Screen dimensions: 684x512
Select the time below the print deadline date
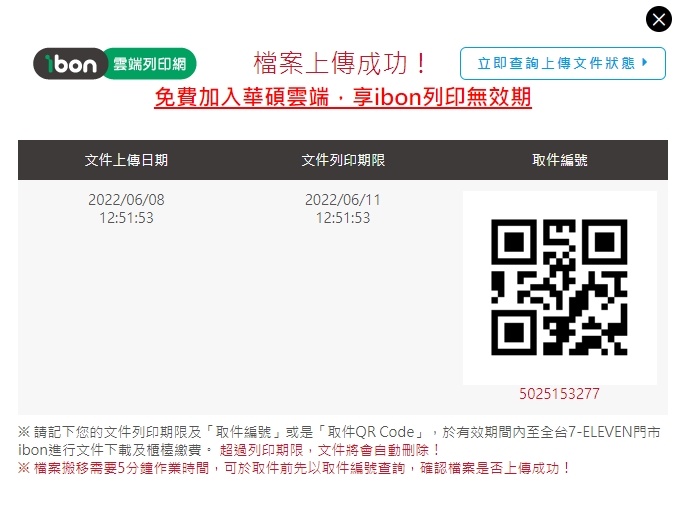343,218
